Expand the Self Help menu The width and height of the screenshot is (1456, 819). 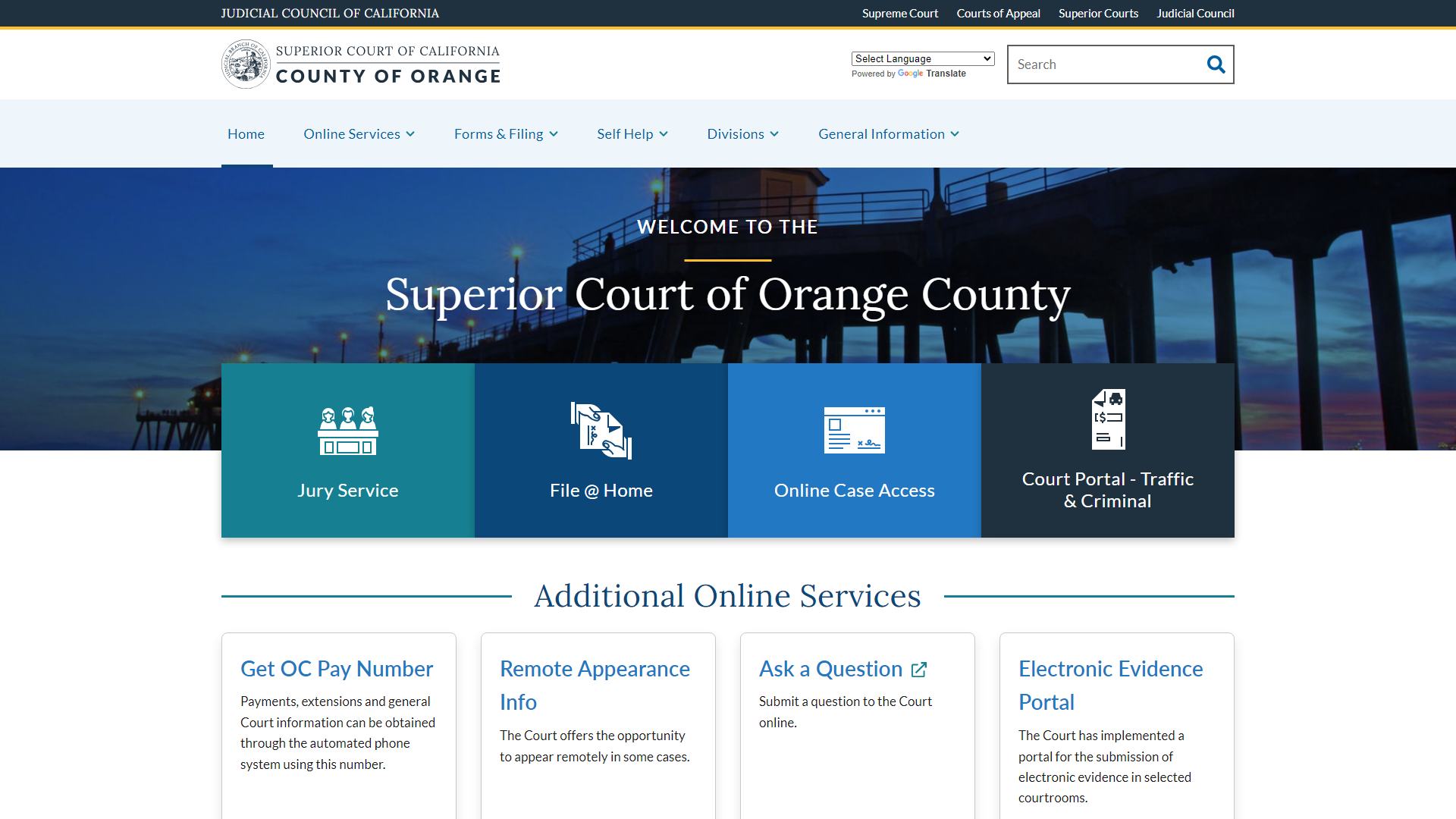(632, 133)
